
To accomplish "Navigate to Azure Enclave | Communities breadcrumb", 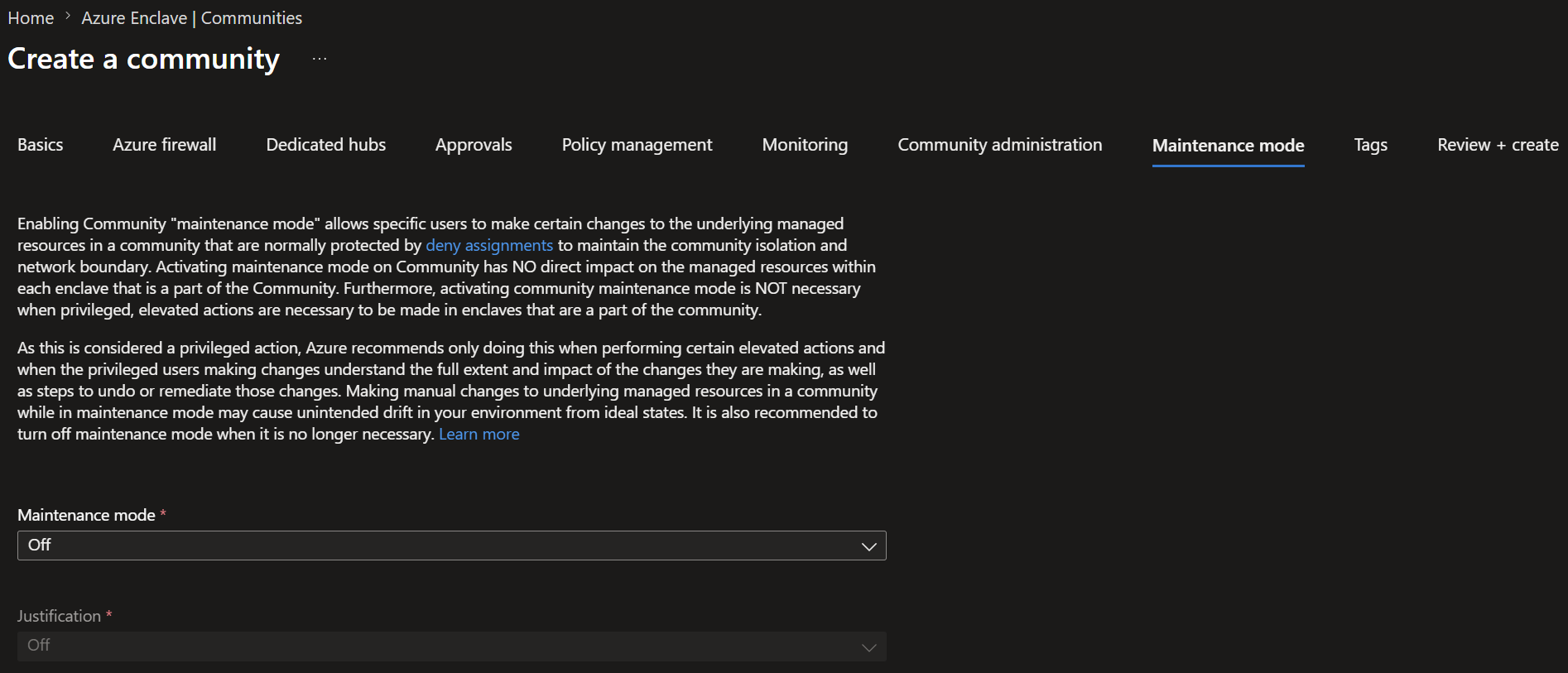I will (191, 18).
